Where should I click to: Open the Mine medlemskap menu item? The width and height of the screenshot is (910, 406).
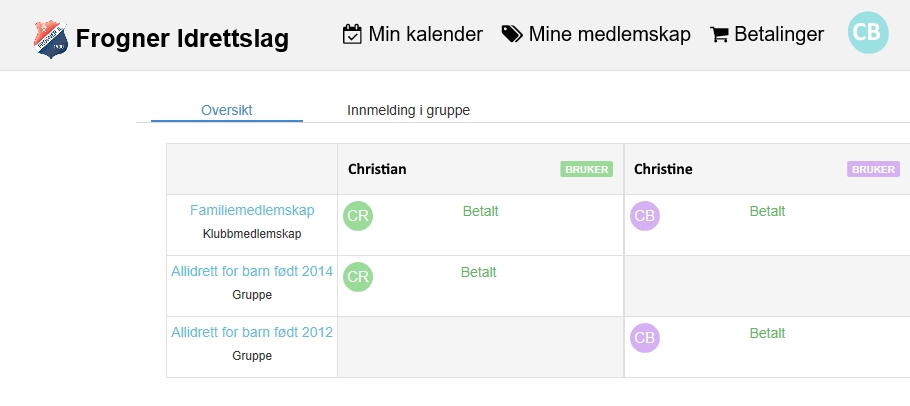pyautogui.click(x=596, y=34)
